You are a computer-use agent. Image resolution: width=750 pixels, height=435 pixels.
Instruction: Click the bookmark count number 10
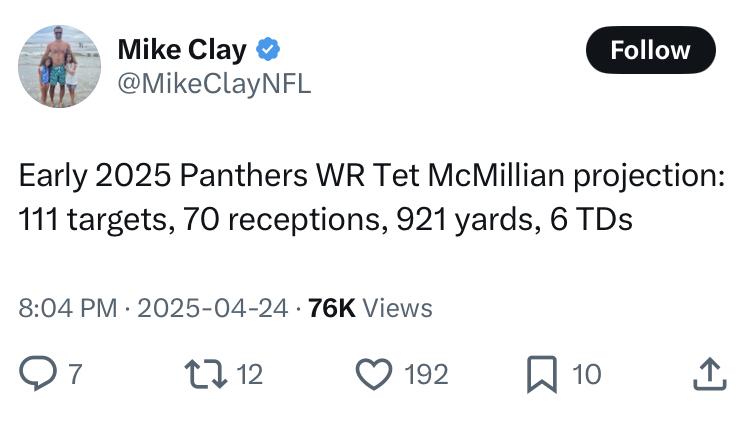[x=586, y=374]
